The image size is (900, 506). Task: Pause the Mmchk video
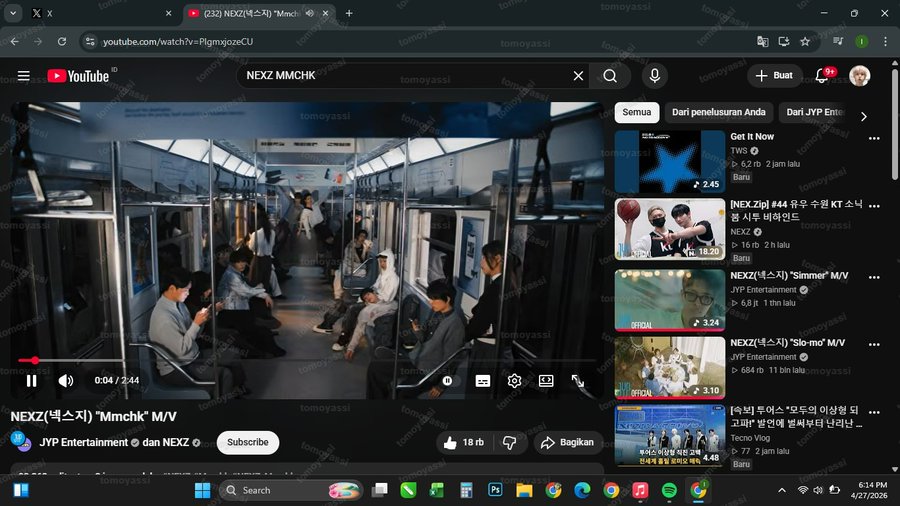pos(32,380)
